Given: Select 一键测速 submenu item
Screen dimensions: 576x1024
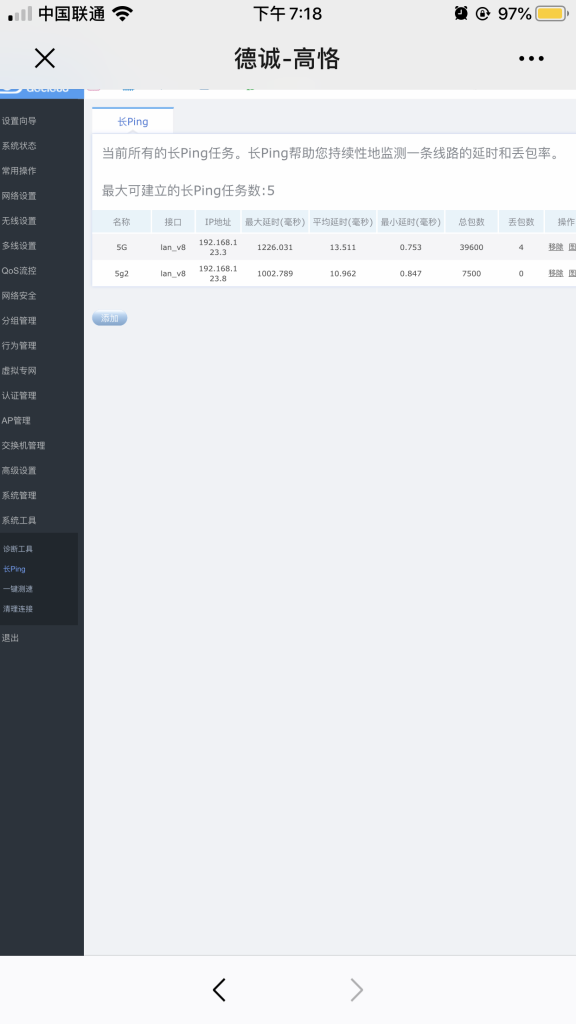Looking at the screenshot, I should [18, 589].
